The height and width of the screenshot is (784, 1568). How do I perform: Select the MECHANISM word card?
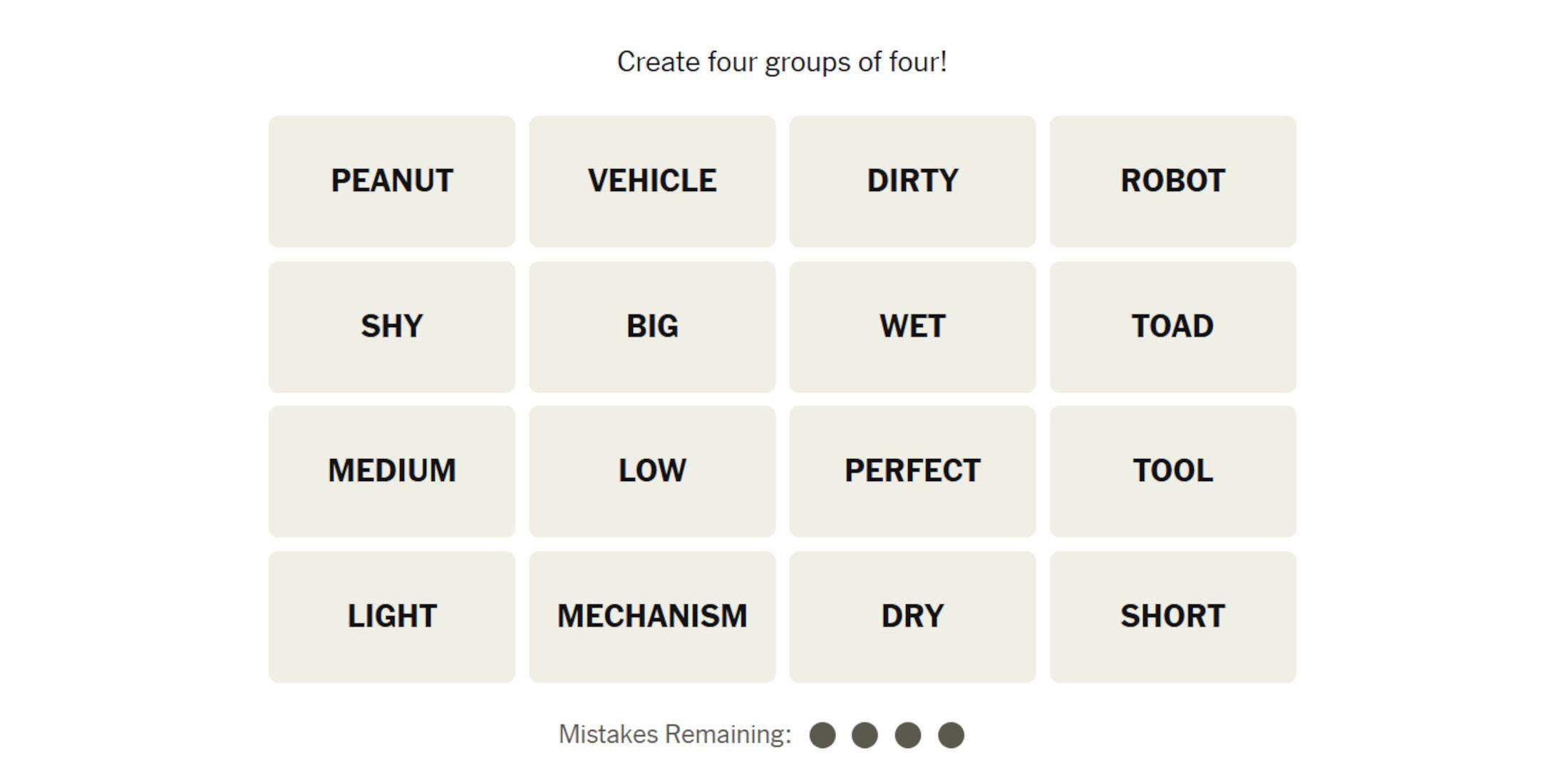(651, 617)
